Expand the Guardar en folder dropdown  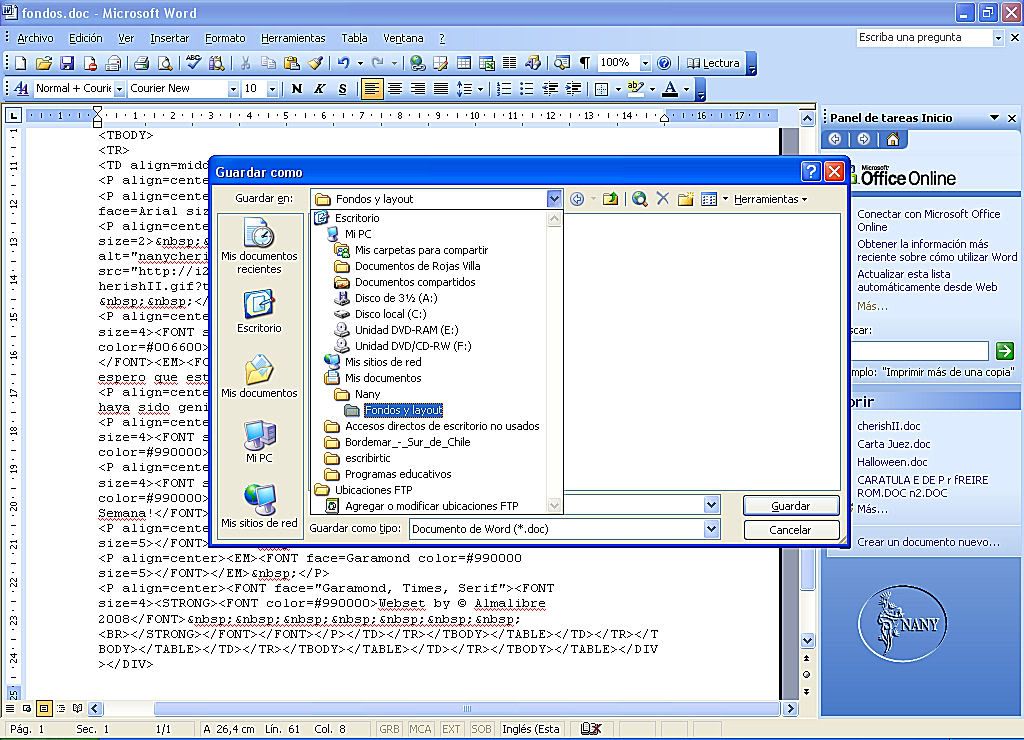(554, 199)
